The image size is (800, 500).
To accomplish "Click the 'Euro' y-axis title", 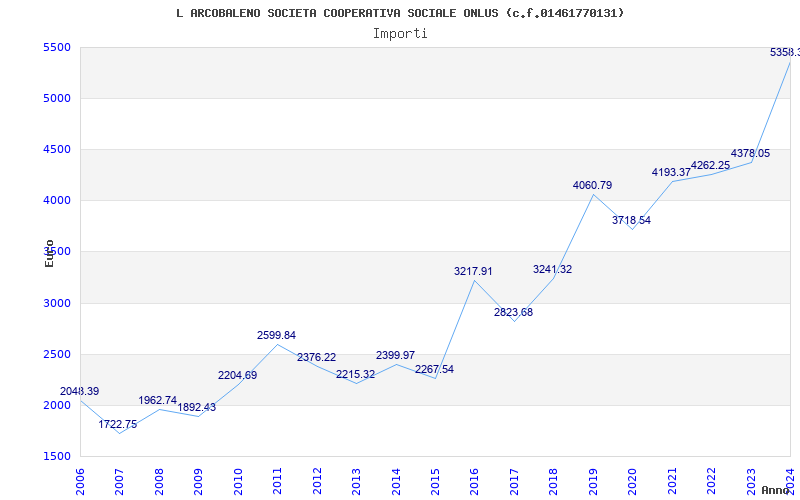I will click(49, 253).
